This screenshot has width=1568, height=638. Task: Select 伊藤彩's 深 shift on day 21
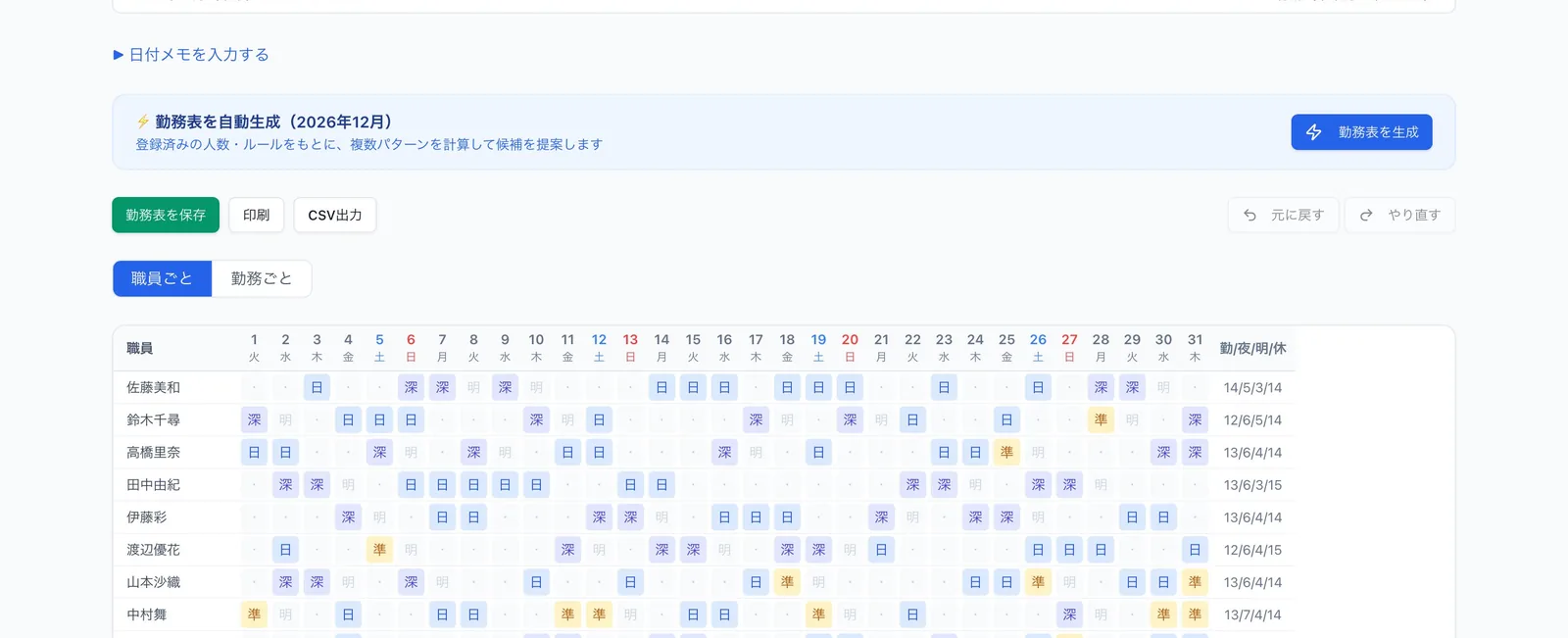[x=881, y=516]
